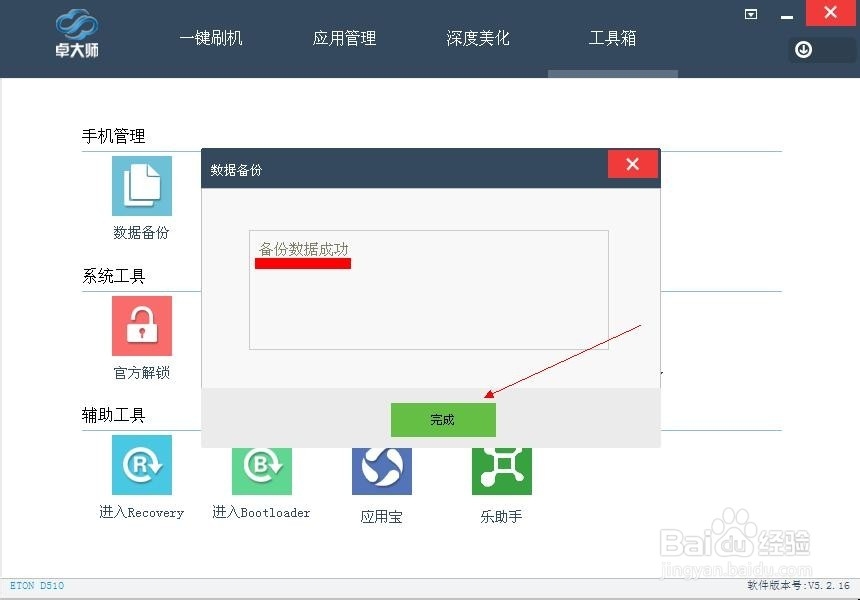Open the download manager circle icon
Screen dimensions: 860x600
click(x=804, y=49)
